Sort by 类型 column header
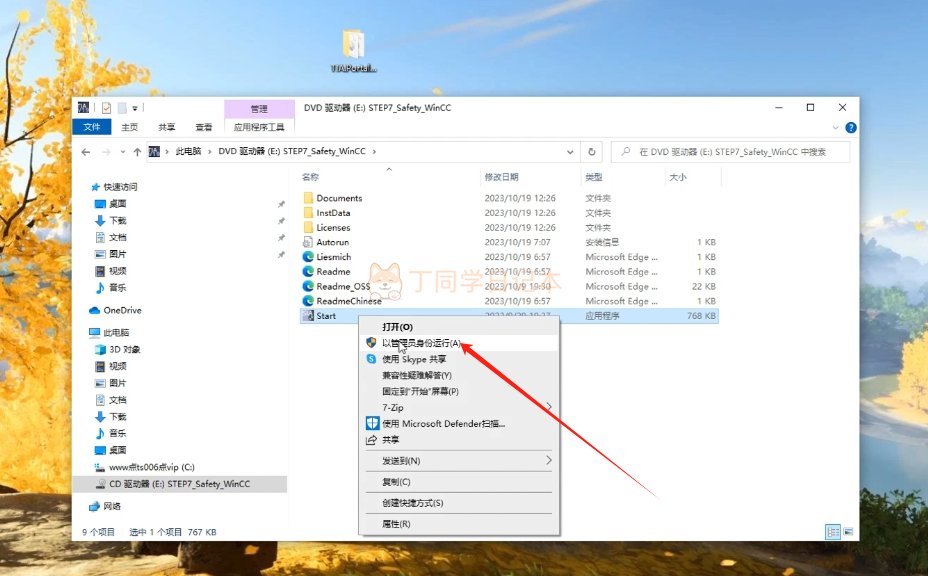The width and height of the screenshot is (928, 576). (x=594, y=177)
